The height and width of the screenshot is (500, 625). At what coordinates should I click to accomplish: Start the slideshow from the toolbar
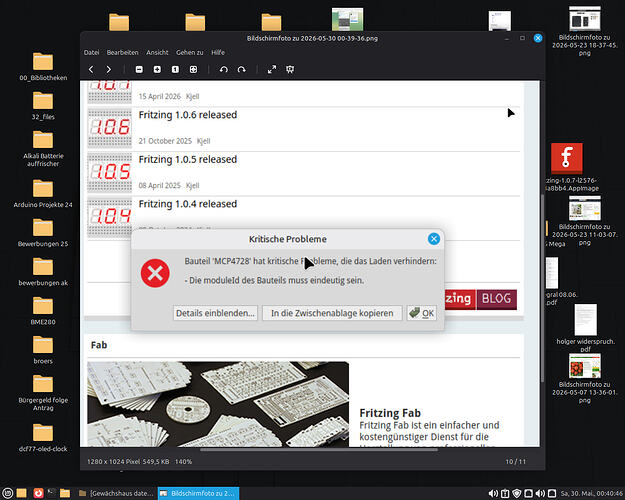click(290, 69)
